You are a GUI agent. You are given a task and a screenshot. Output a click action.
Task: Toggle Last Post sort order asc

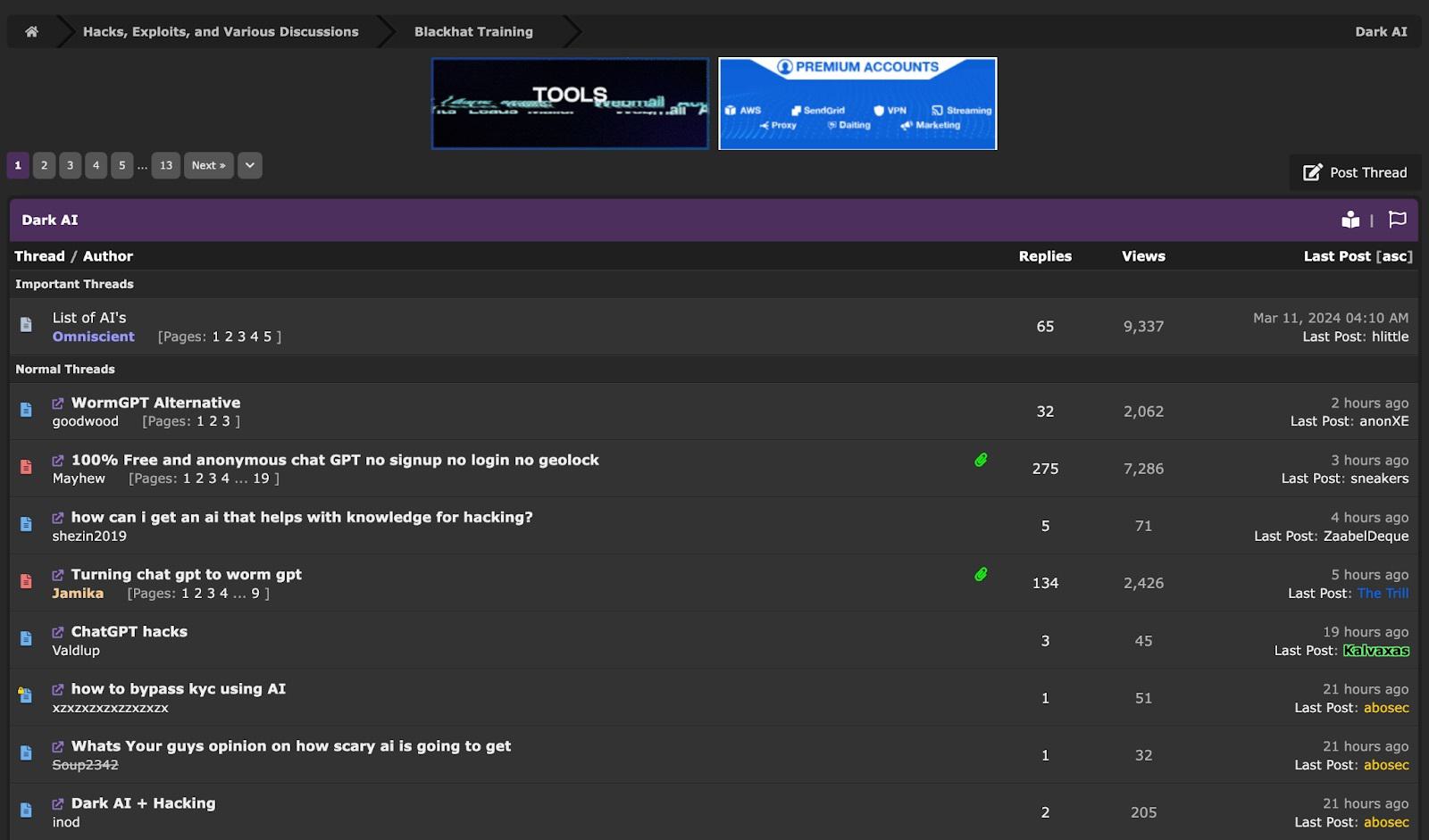click(1394, 256)
